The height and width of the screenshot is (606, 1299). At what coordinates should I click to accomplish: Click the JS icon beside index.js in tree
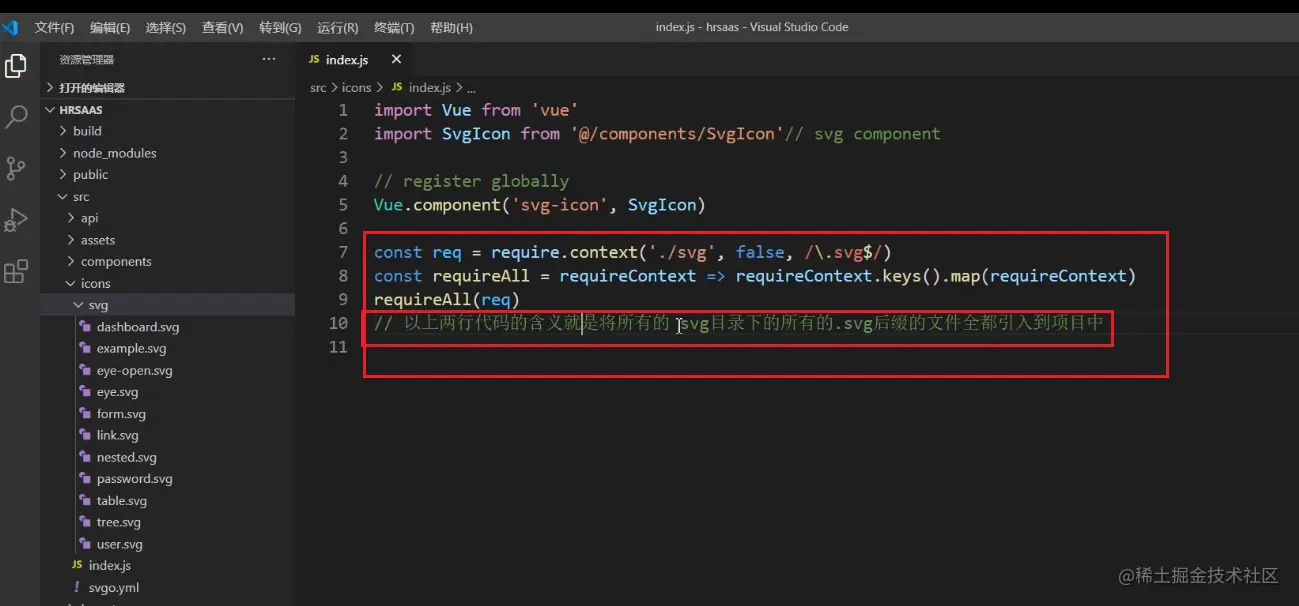click(x=77, y=566)
